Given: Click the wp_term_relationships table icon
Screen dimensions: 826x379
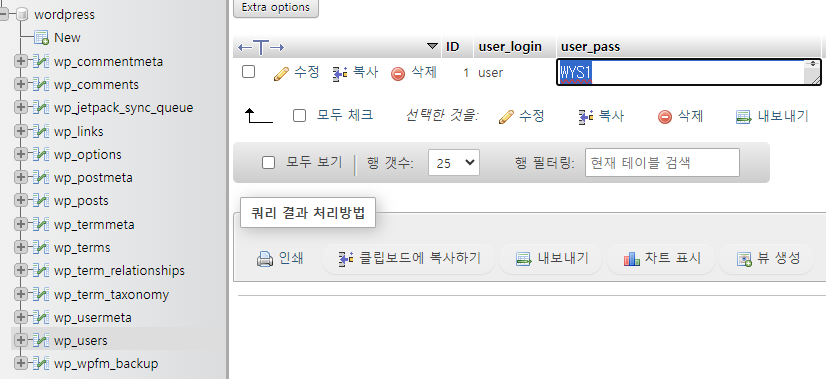Looking at the screenshot, I should 41,270.
